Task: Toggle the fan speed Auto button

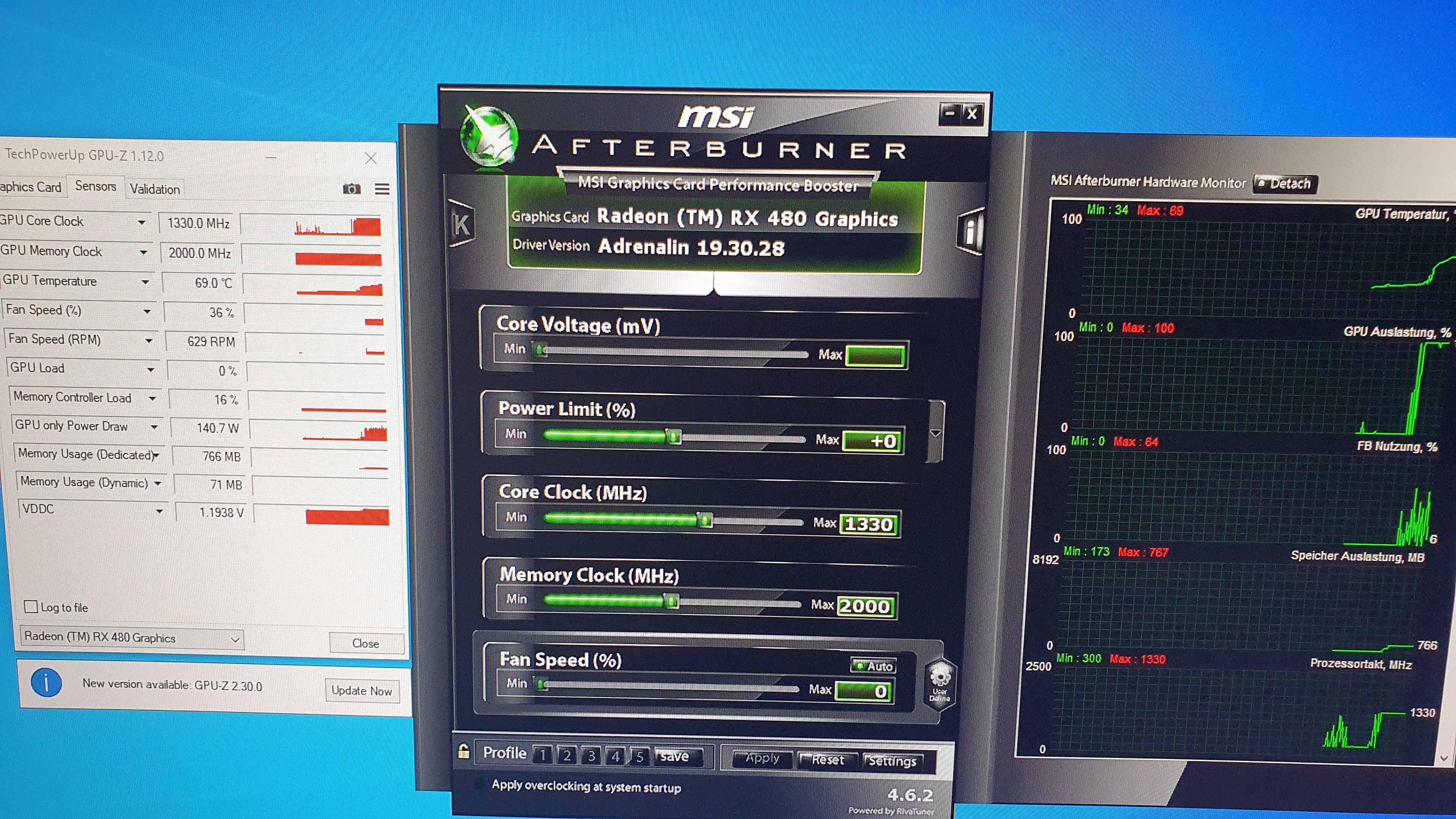Action: click(x=873, y=666)
